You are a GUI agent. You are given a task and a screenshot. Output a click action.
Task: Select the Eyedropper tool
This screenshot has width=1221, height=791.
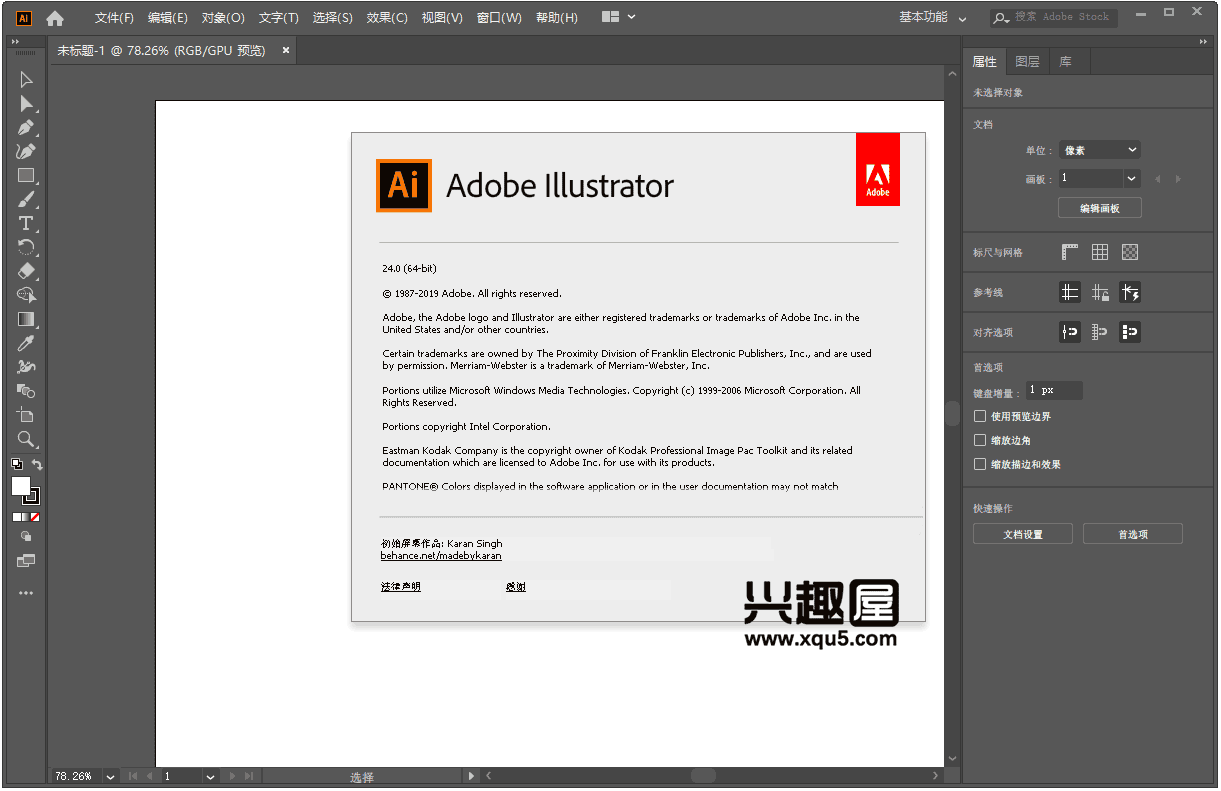(26, 343)
